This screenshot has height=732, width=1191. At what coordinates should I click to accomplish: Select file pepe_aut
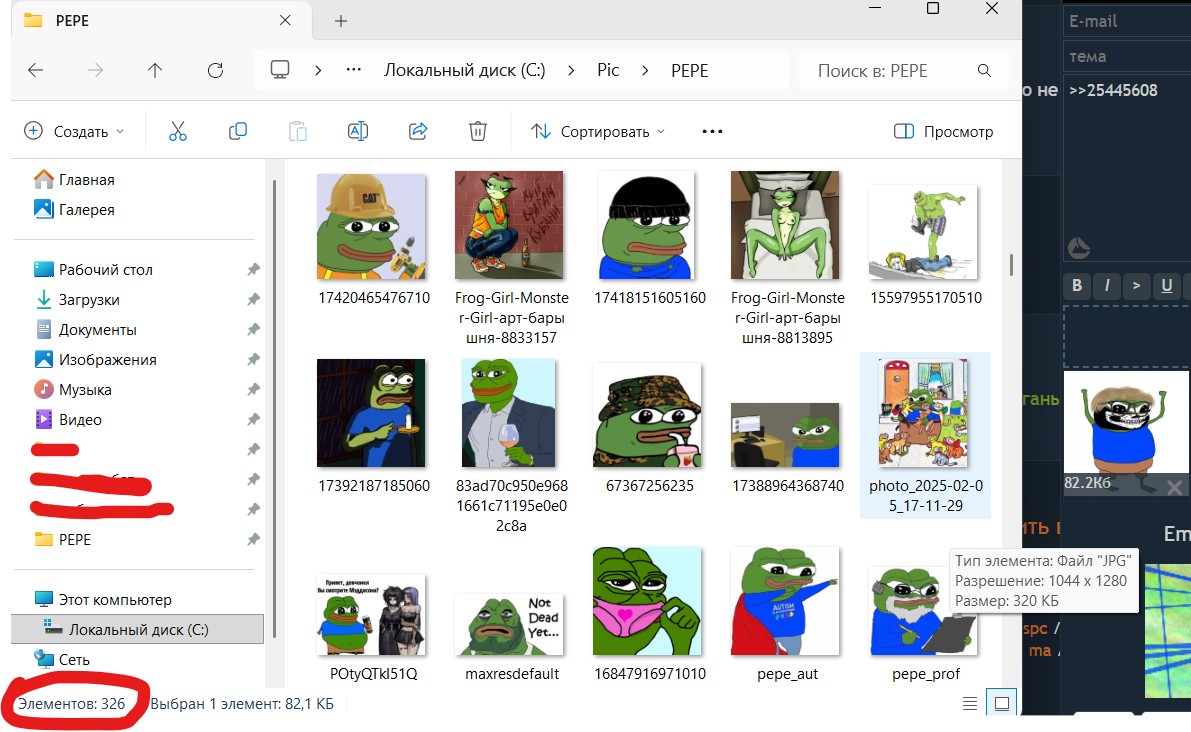pos(787,615)
